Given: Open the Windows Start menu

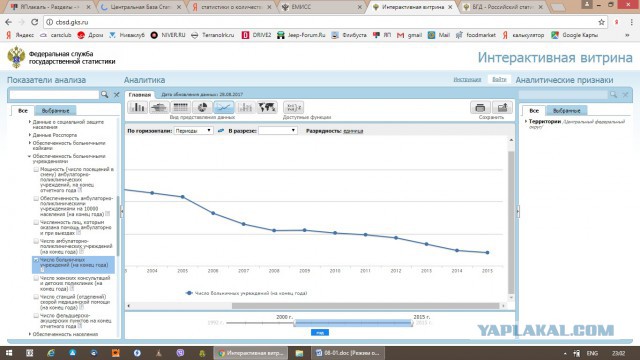Looking at the screenshot, I should (9, 353).
